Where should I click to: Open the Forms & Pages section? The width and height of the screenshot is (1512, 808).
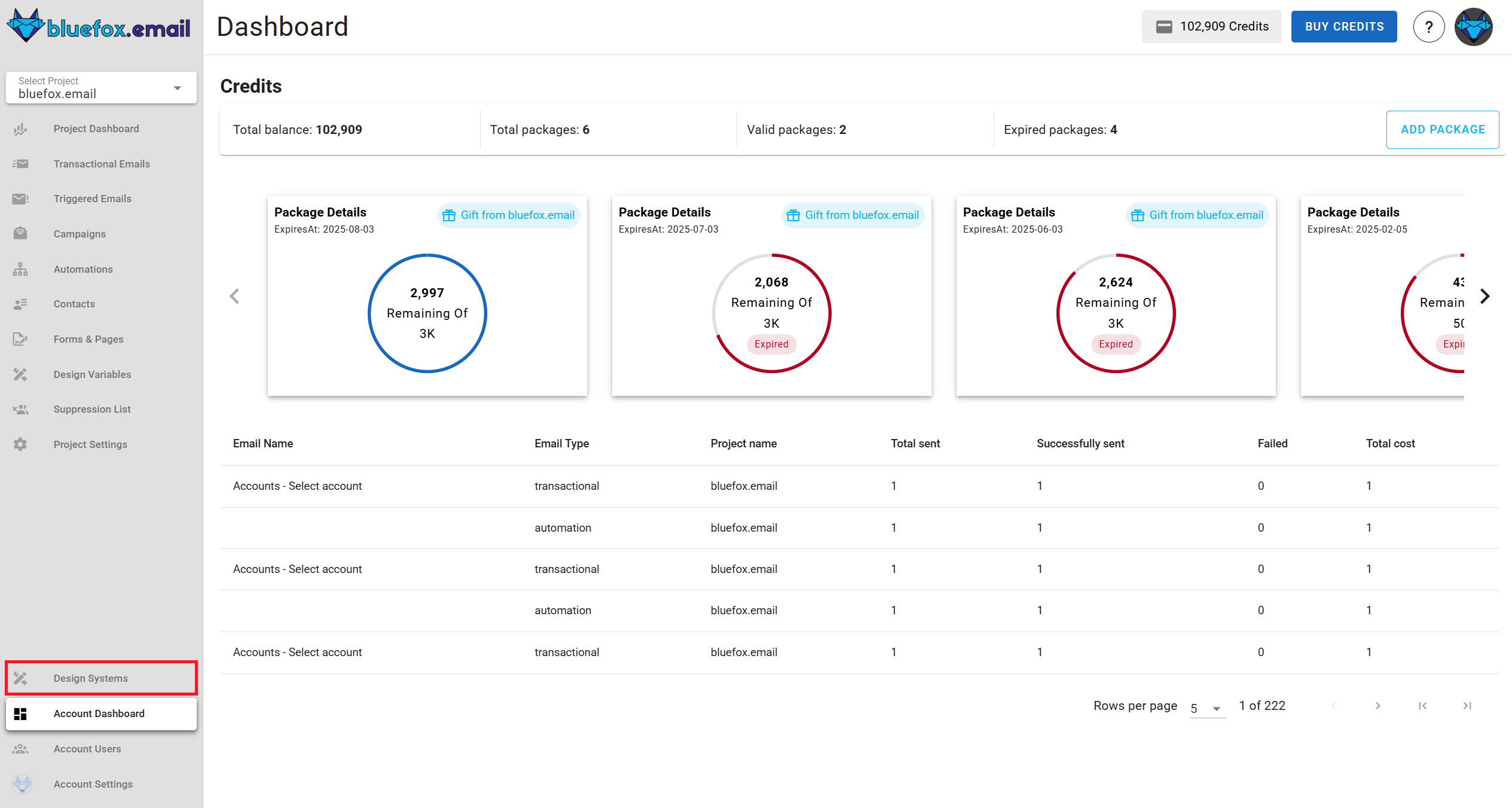click(x=88, y=339)
